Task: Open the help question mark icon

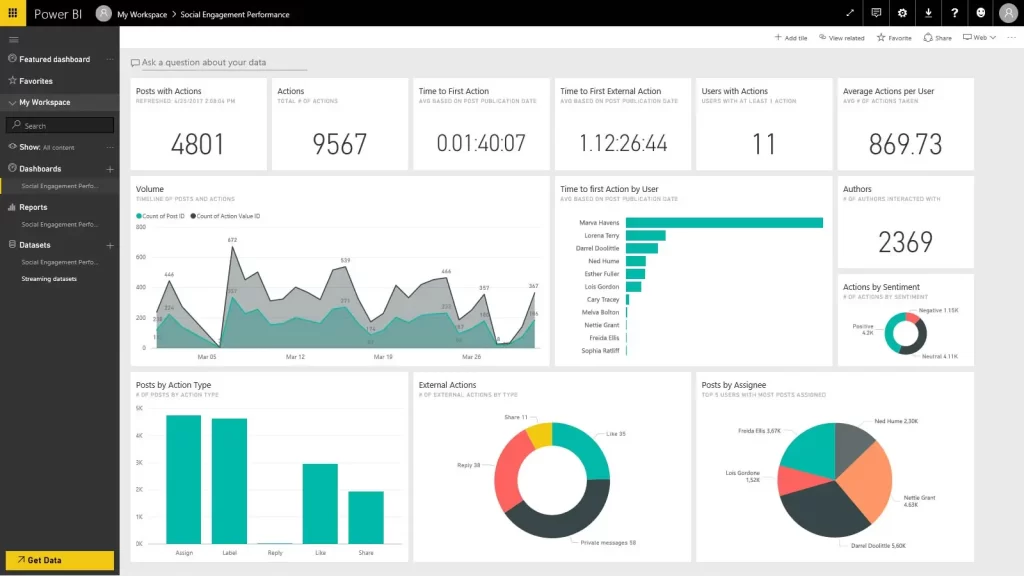Action: tap(954, 13)
